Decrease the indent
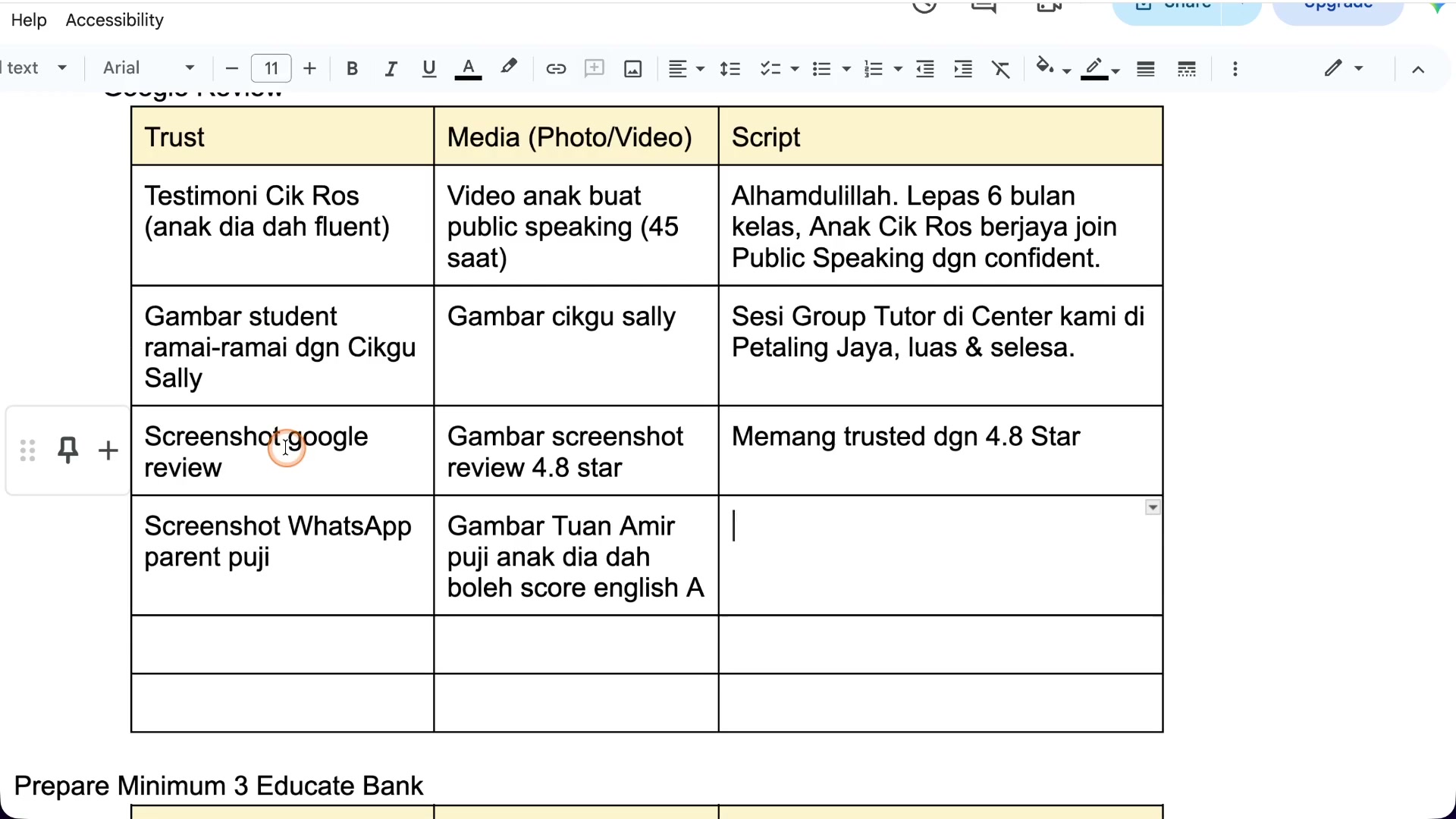 925,69
